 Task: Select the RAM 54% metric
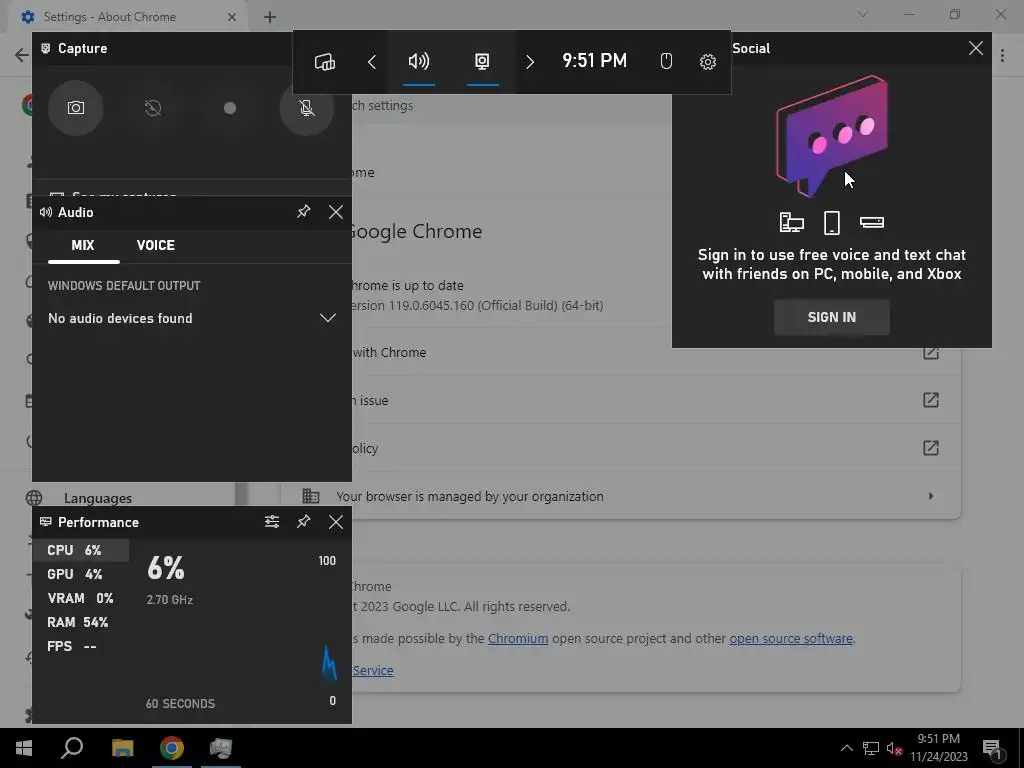(x=81, y=622)
